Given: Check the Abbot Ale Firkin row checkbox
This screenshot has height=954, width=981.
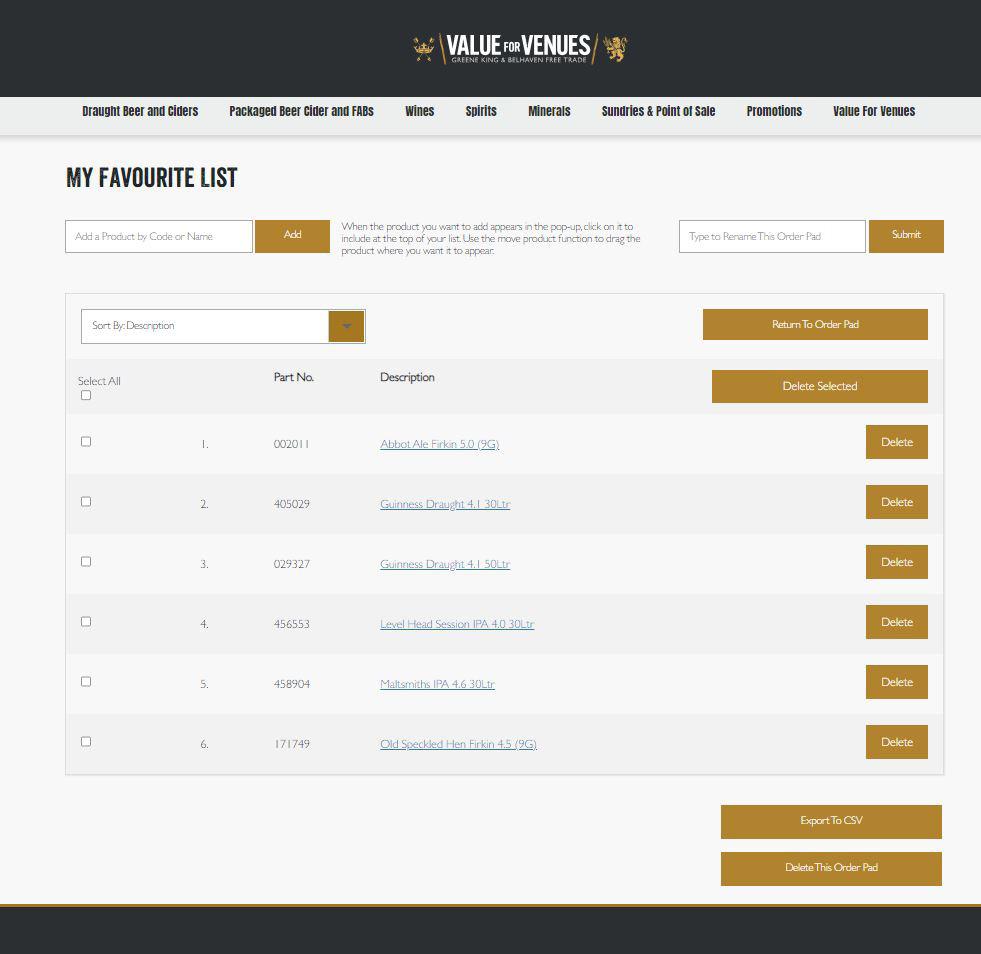Looking at the screenshot, I should [x=86, y=442].
